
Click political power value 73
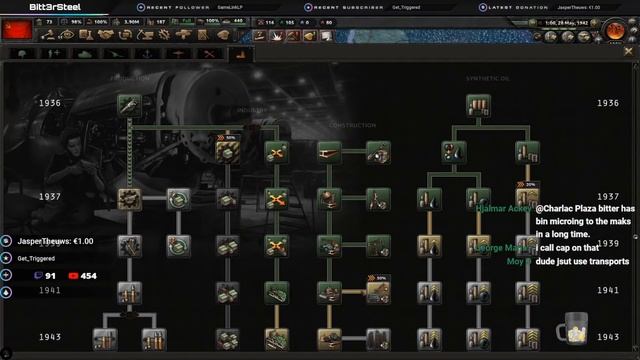[49, 22]
